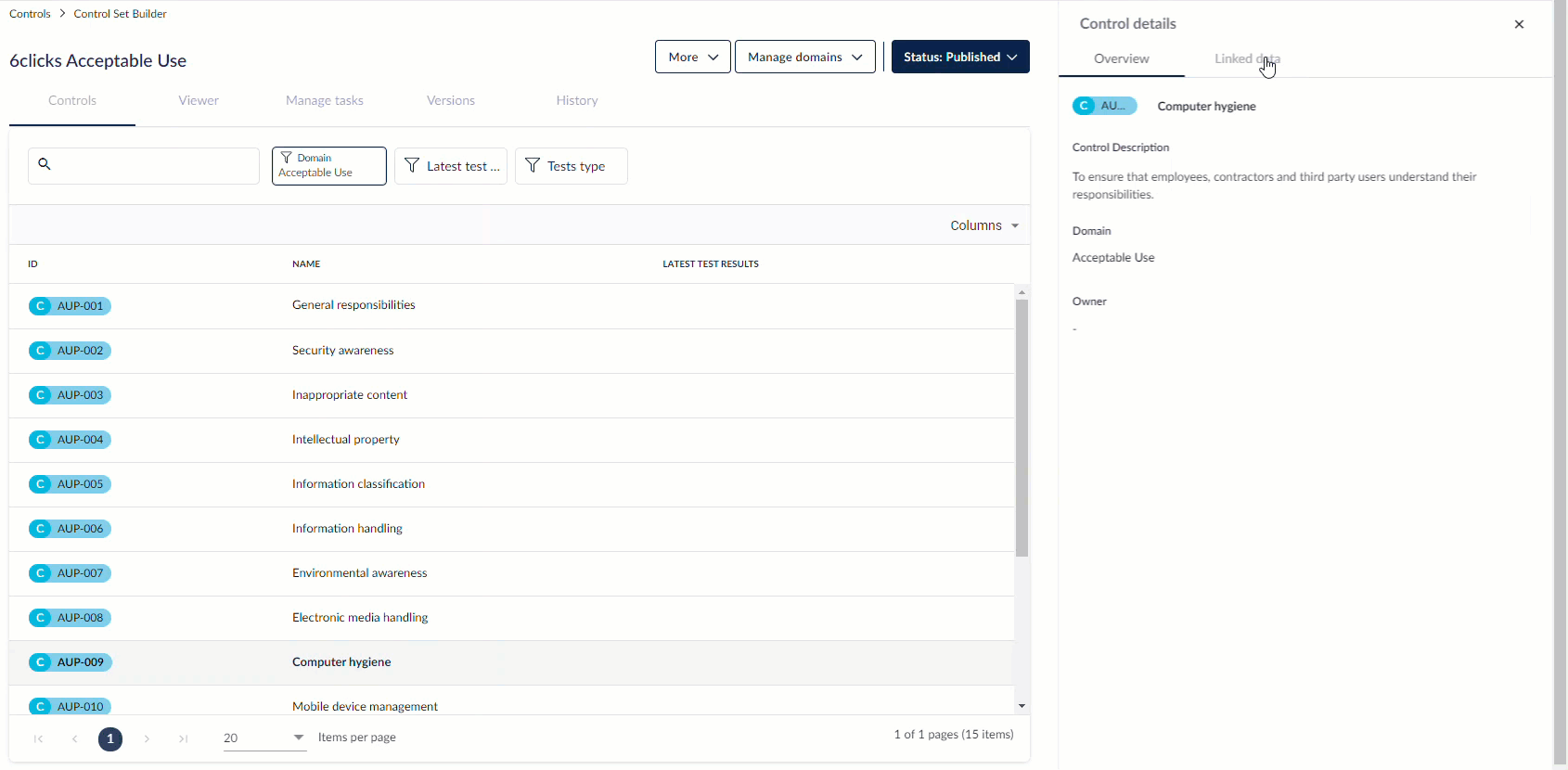The width and height of the screenshot is (1568, 770).
Task: Go to the last page arrow
Action: click(184, 739)
